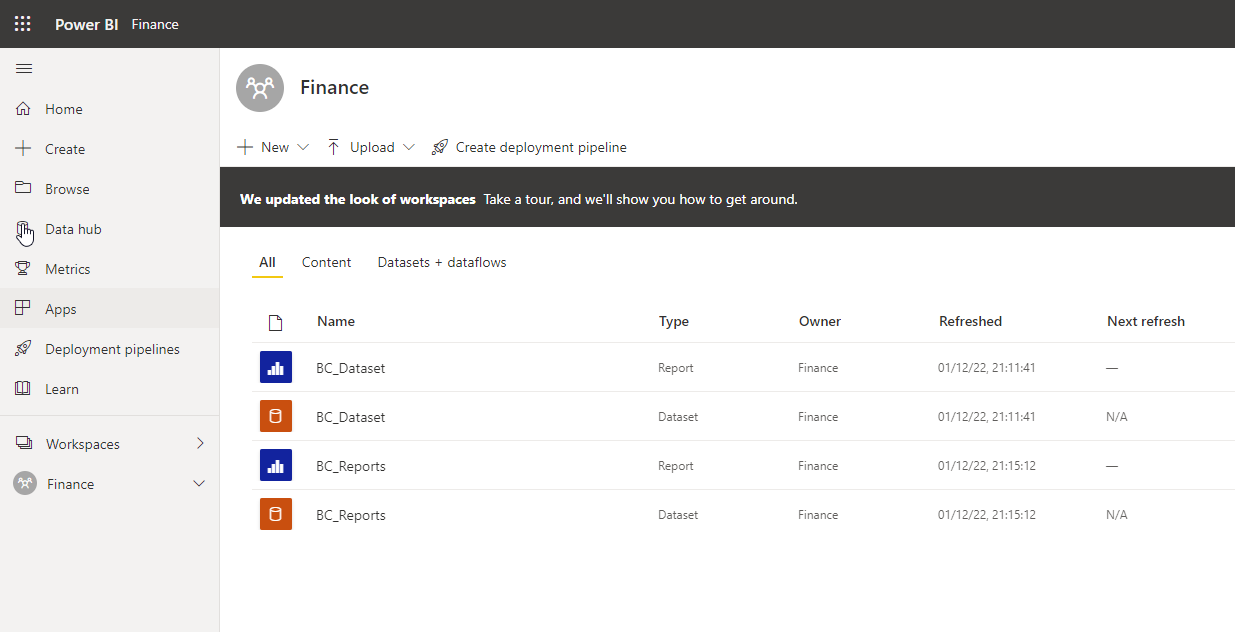The width and height of the screenshot is (1235, 632).
Task: Sort by the Type column header
Action: (674, 321)
